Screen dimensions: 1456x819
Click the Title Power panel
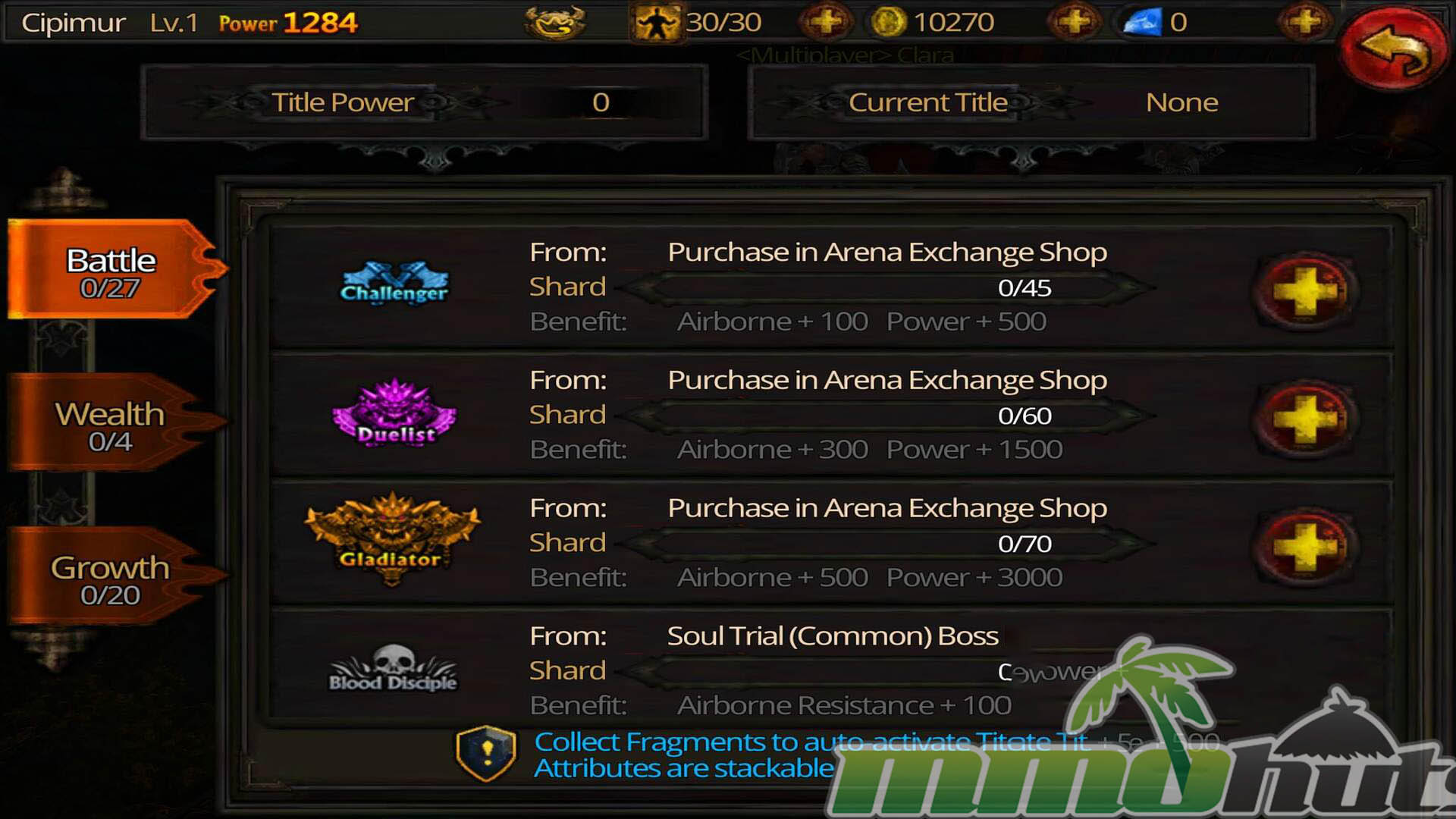click(x=425, y=102)
